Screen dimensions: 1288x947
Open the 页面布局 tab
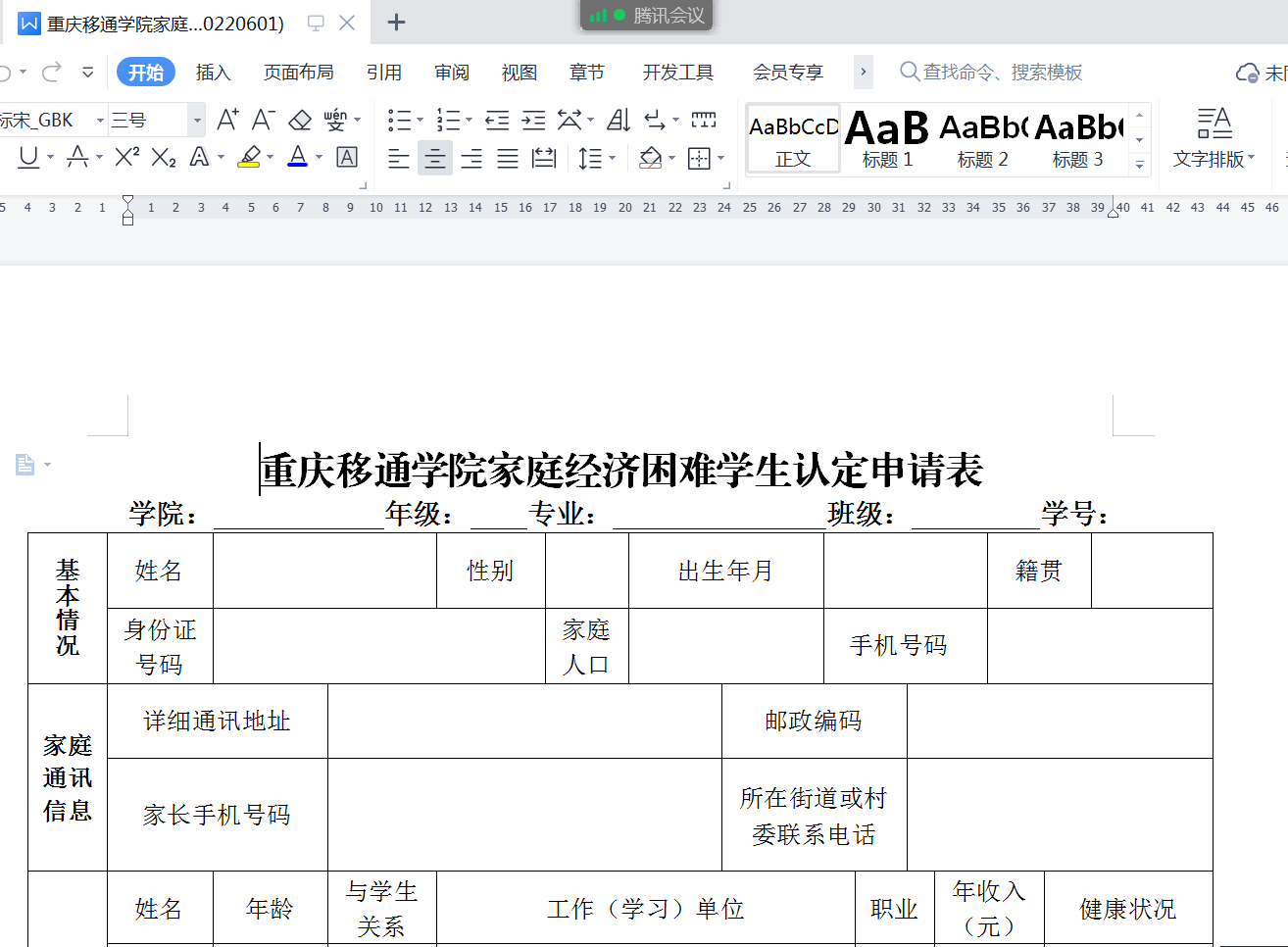point(298,73)
